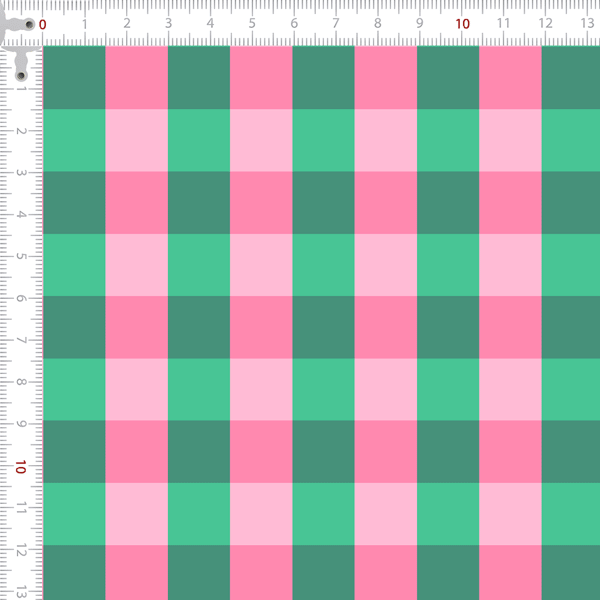Click number 3 on the vertical ruler

[21, 173]
